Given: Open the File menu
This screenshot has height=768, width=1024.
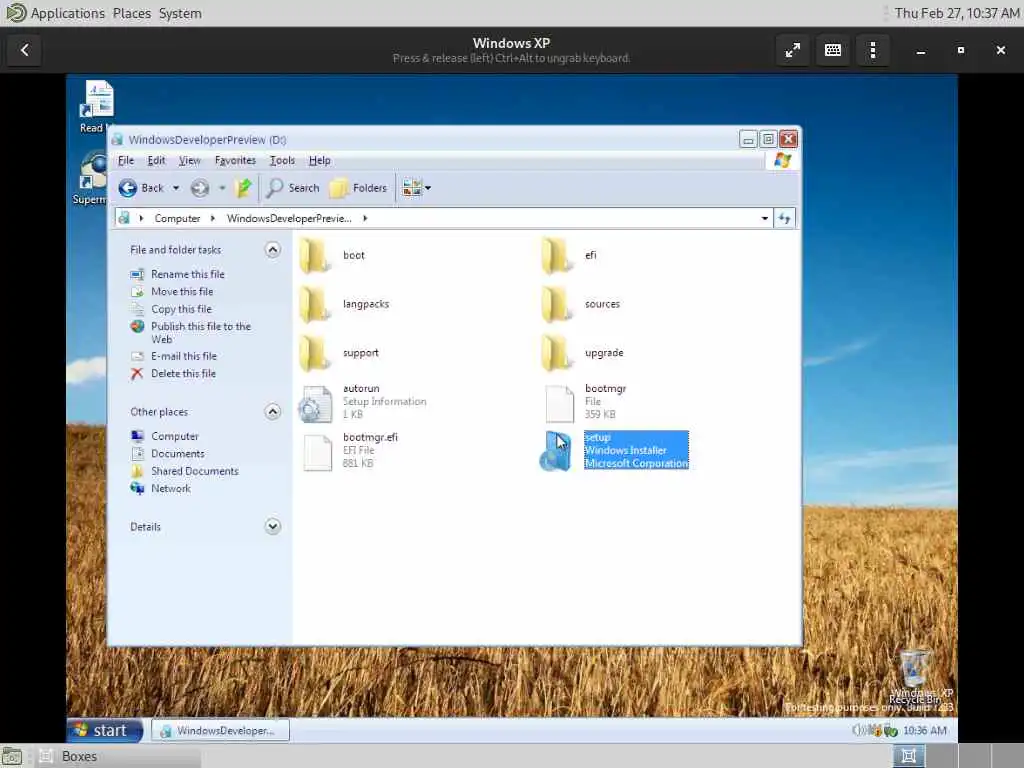Looking at the screenshot, I should (125, 161).
